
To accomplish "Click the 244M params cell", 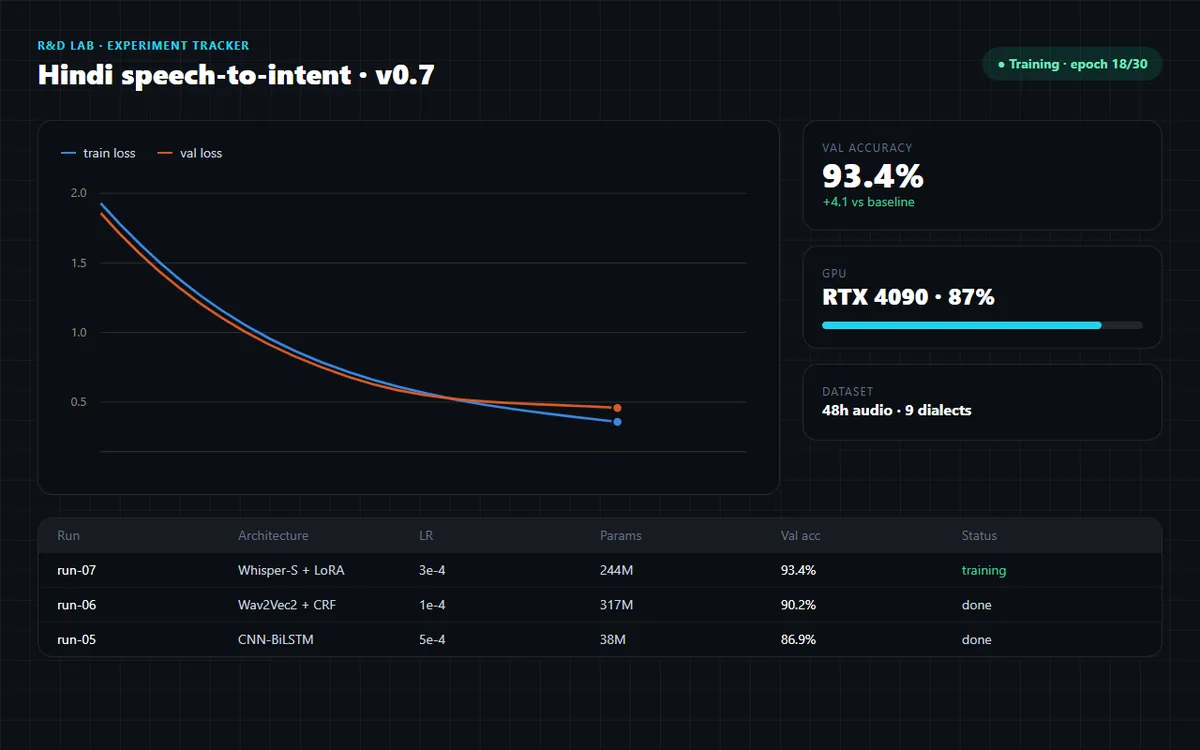I will [616, 571].
